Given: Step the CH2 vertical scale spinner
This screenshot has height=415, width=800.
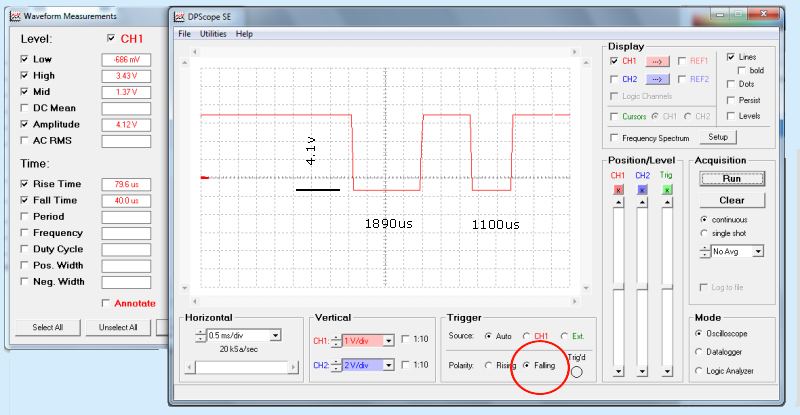Looking at the screenshot, I should coord(336,365).
